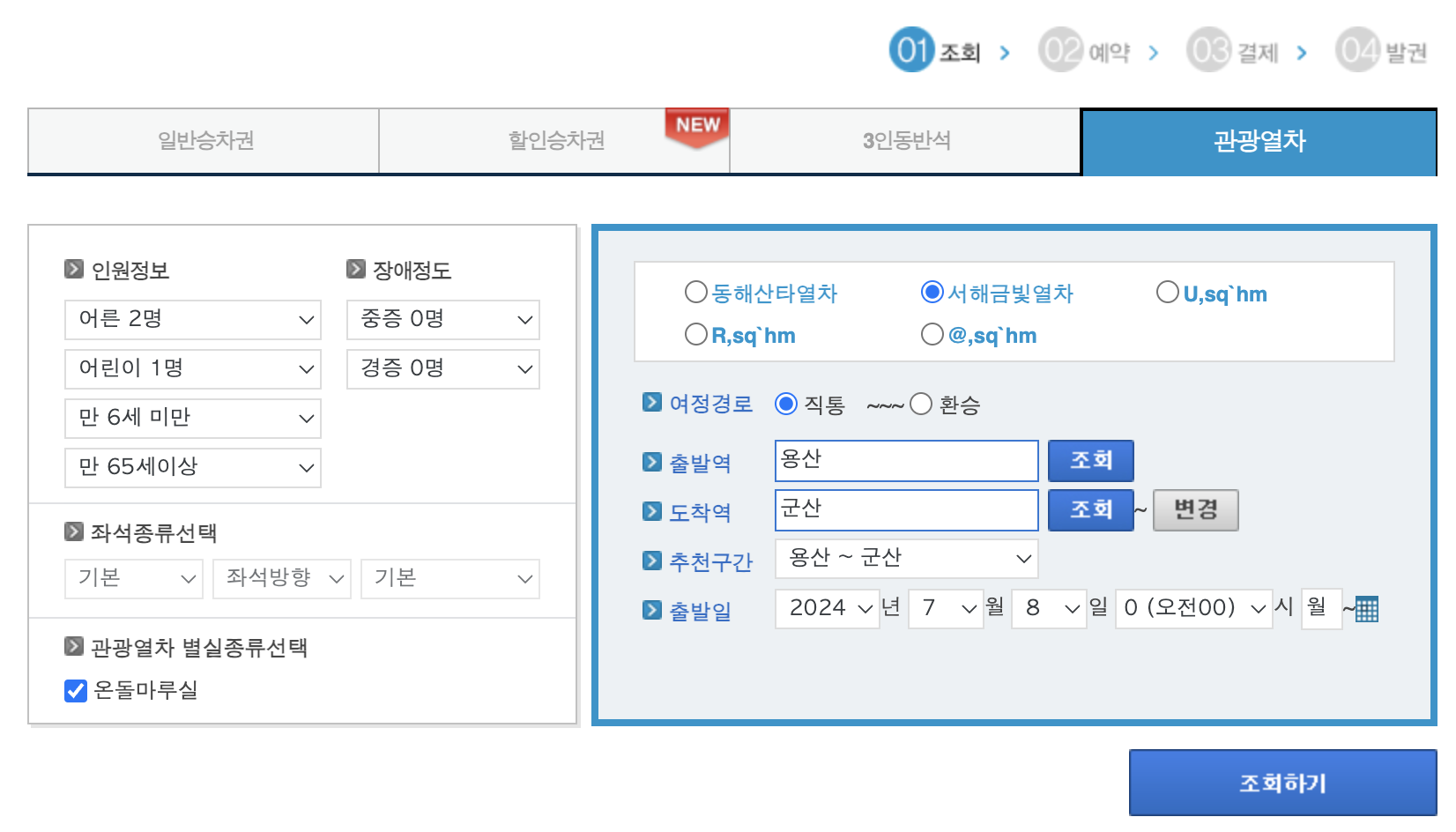1456x832 pixels.
Task: Click the 03 결제 step indicator icon
Action: click(x=1208, y=50)
